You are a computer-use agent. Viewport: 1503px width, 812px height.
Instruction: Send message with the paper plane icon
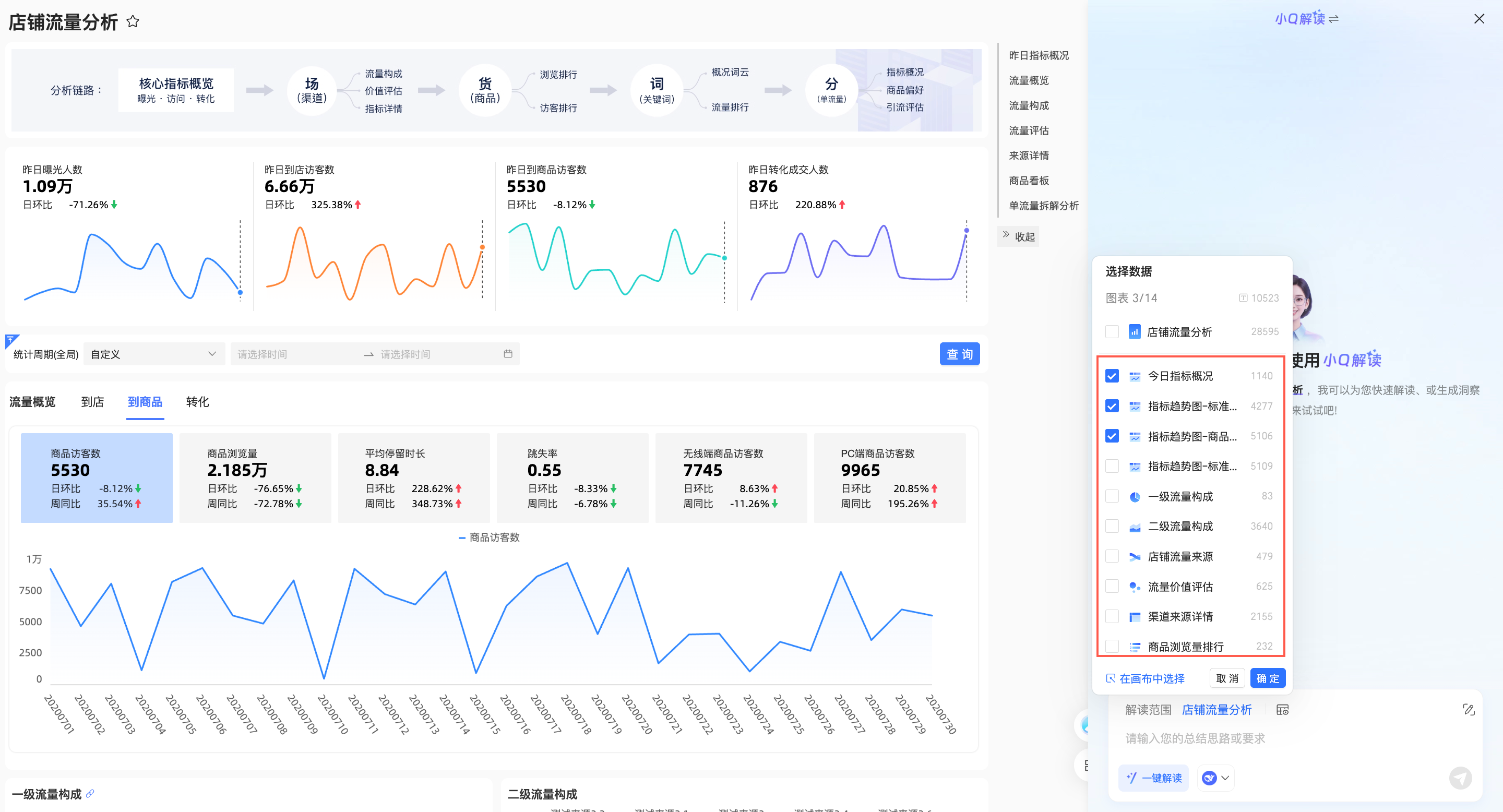tap(1460, 778)
